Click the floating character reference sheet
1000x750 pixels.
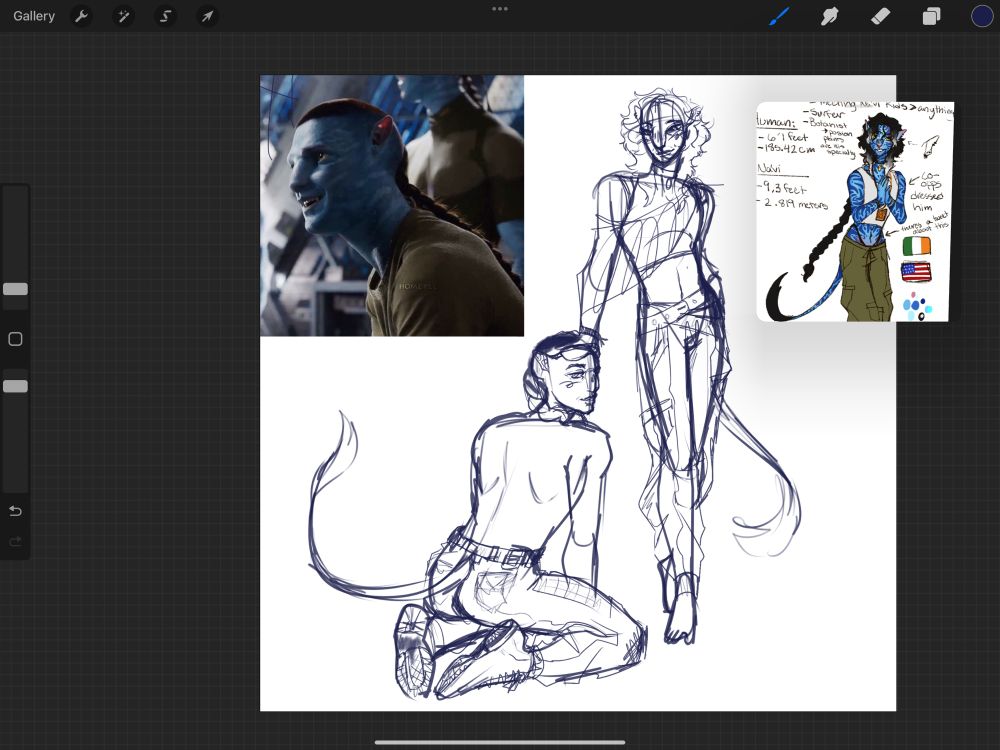pos(855,211)
